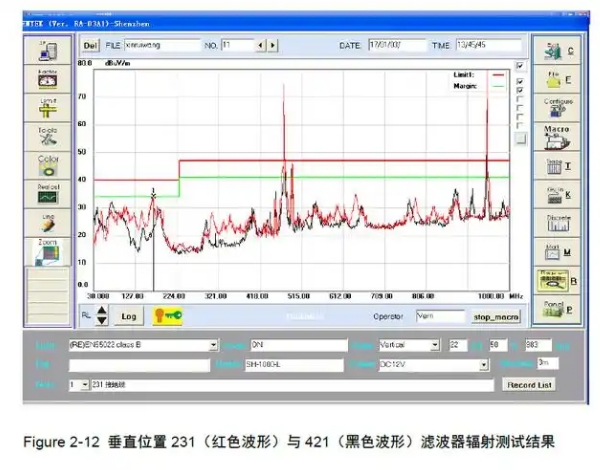The image size is (600, 470).
Task: Toggle the second trace checkbox beside graph
Action: pos(518,80)
